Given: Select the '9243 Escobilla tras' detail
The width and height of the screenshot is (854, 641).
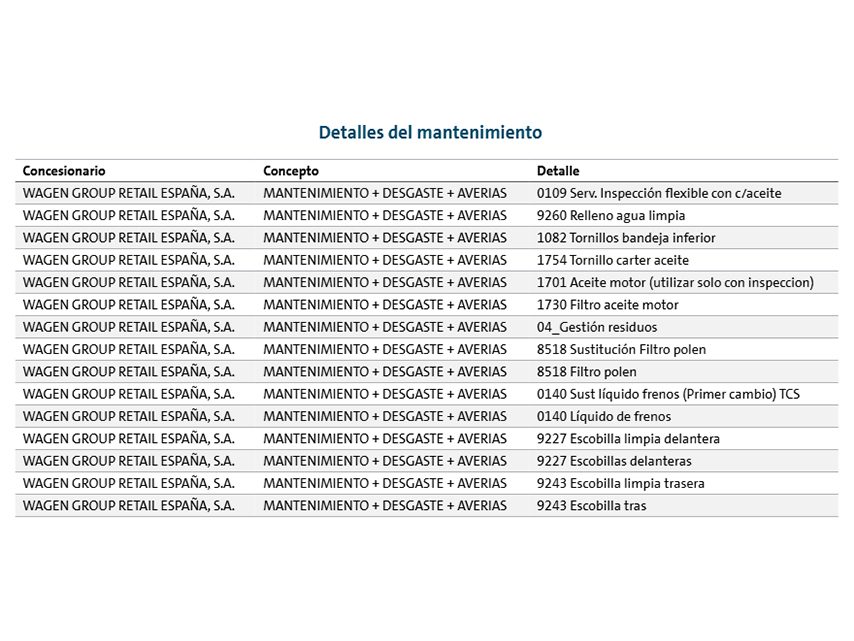Looking at the screenshot, I should [591, 505].
